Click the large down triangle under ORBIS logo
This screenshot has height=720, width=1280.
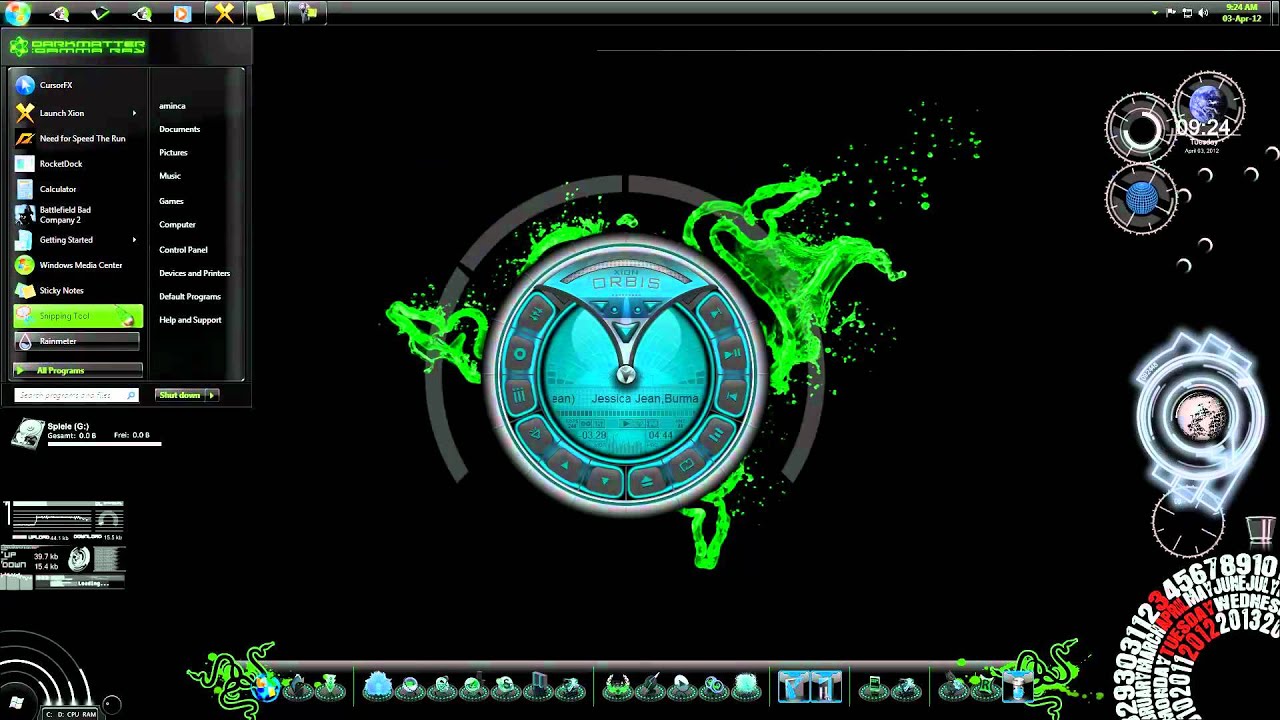click(x=625, y=331)
